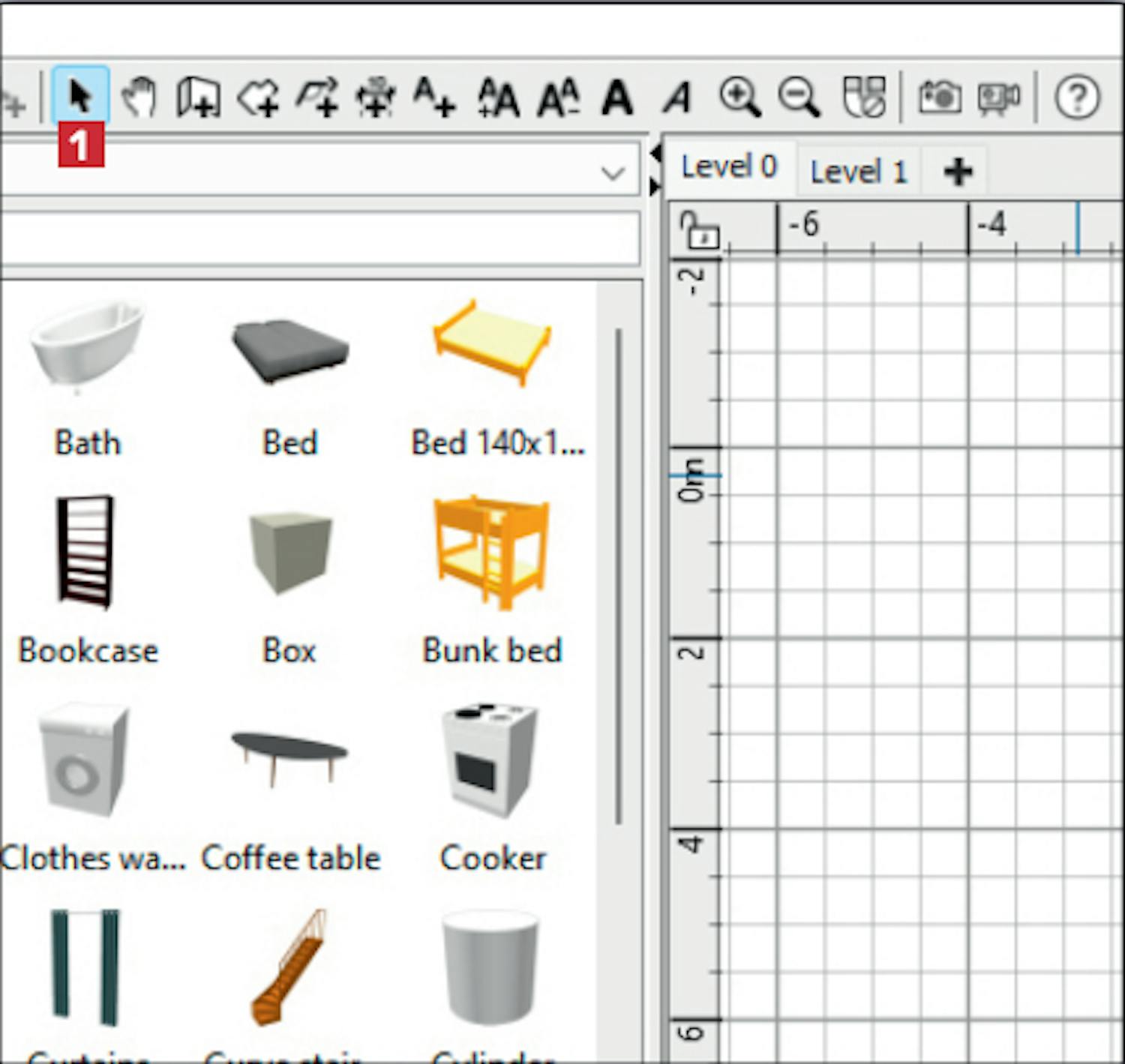
Task: Choose the Create polylines tool
Action: coord(317,97)
